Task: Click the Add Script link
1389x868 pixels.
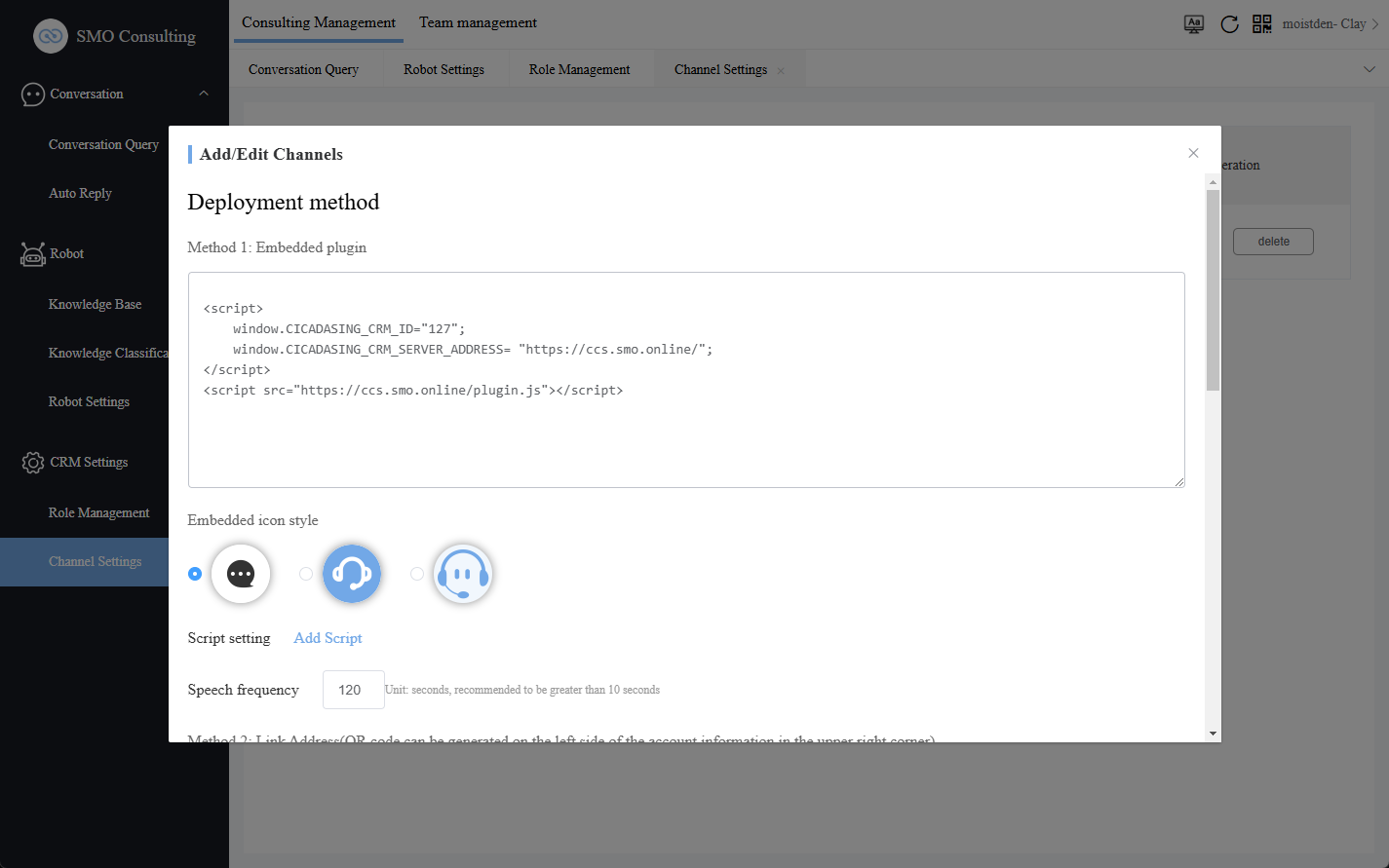Action: [328, 638]
